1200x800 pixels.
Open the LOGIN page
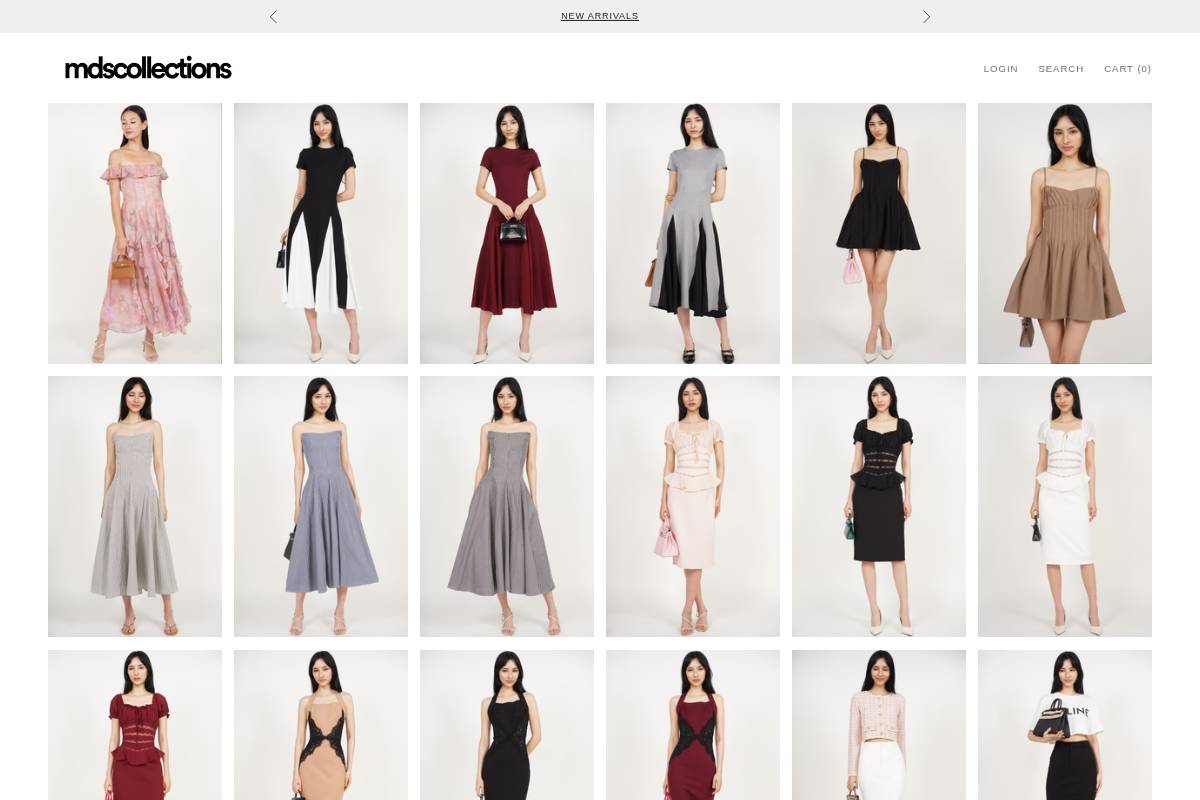coord(1000,69)
